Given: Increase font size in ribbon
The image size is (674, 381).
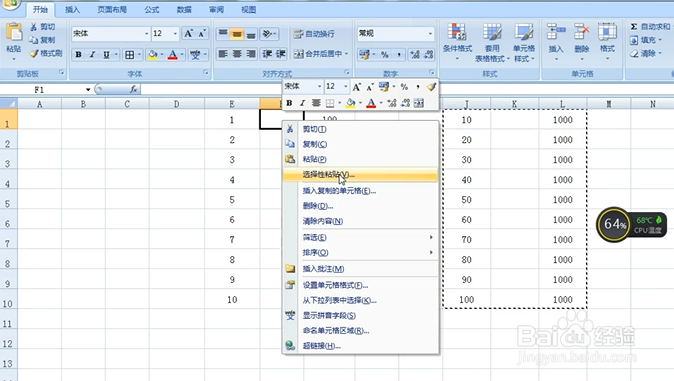Looking at the screenshot, I should point(188,34).
